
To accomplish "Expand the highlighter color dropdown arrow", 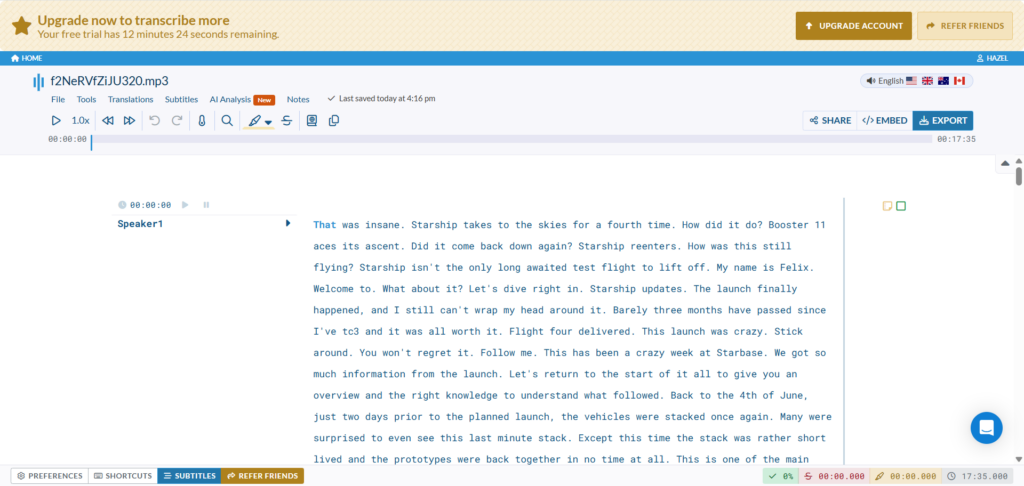I will click(x=268, y=122).
